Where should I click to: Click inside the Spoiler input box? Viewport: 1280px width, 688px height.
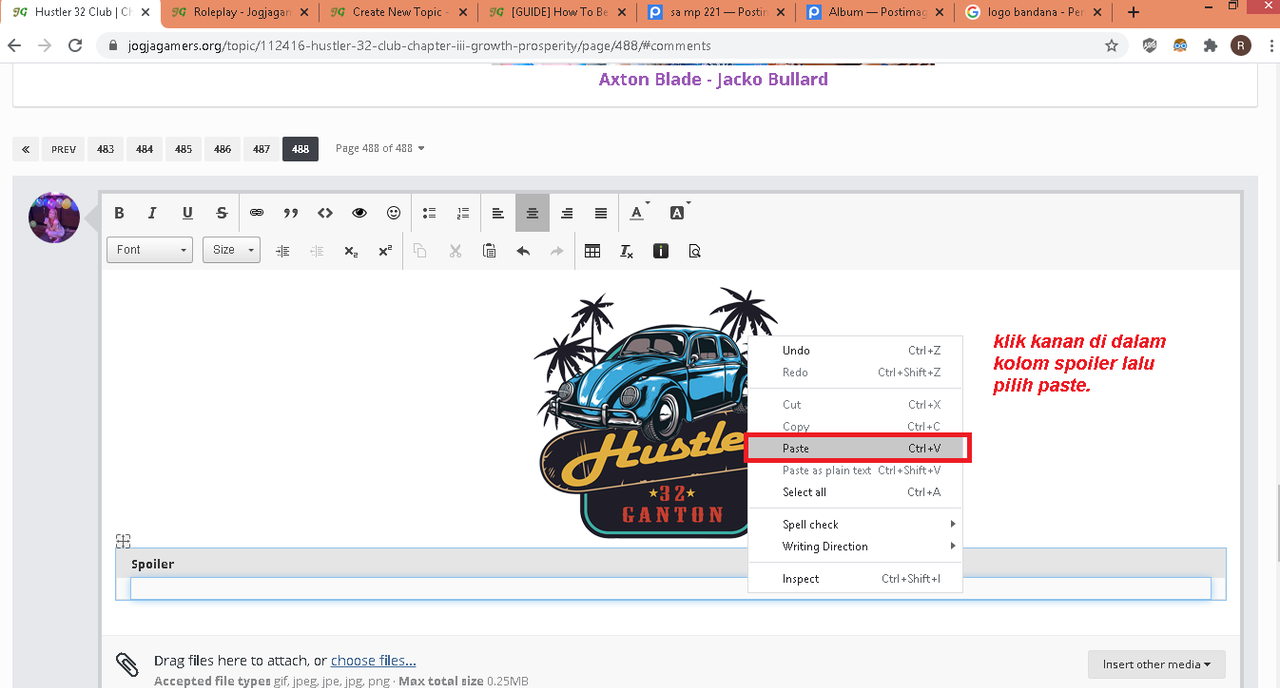(x=670, y=588)
